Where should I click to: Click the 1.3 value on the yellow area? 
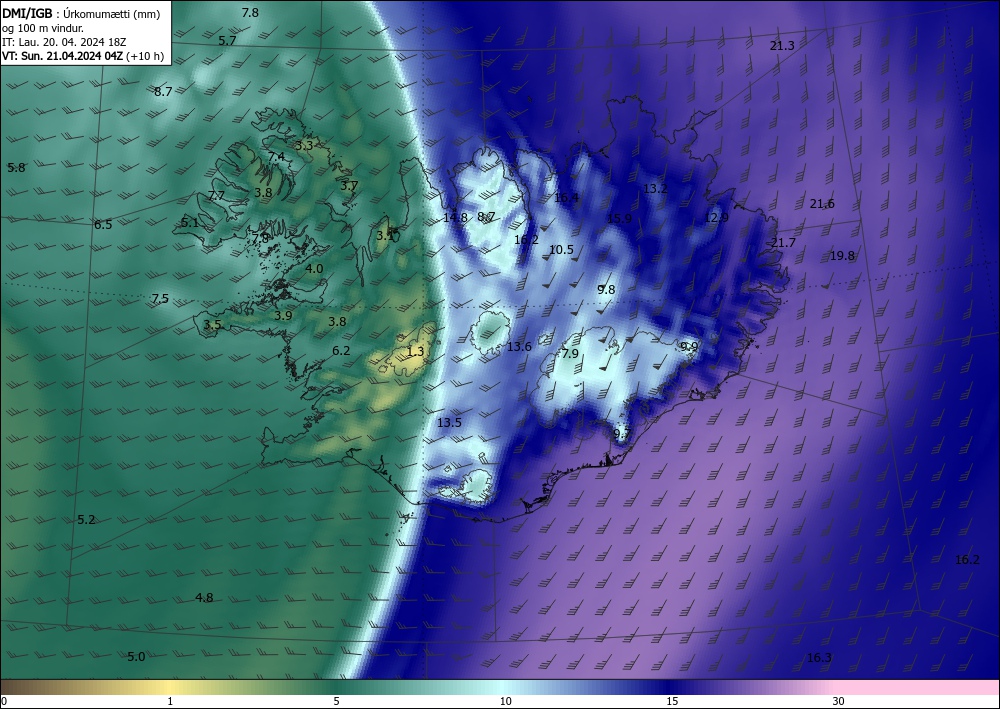click(x=415, y=351)
